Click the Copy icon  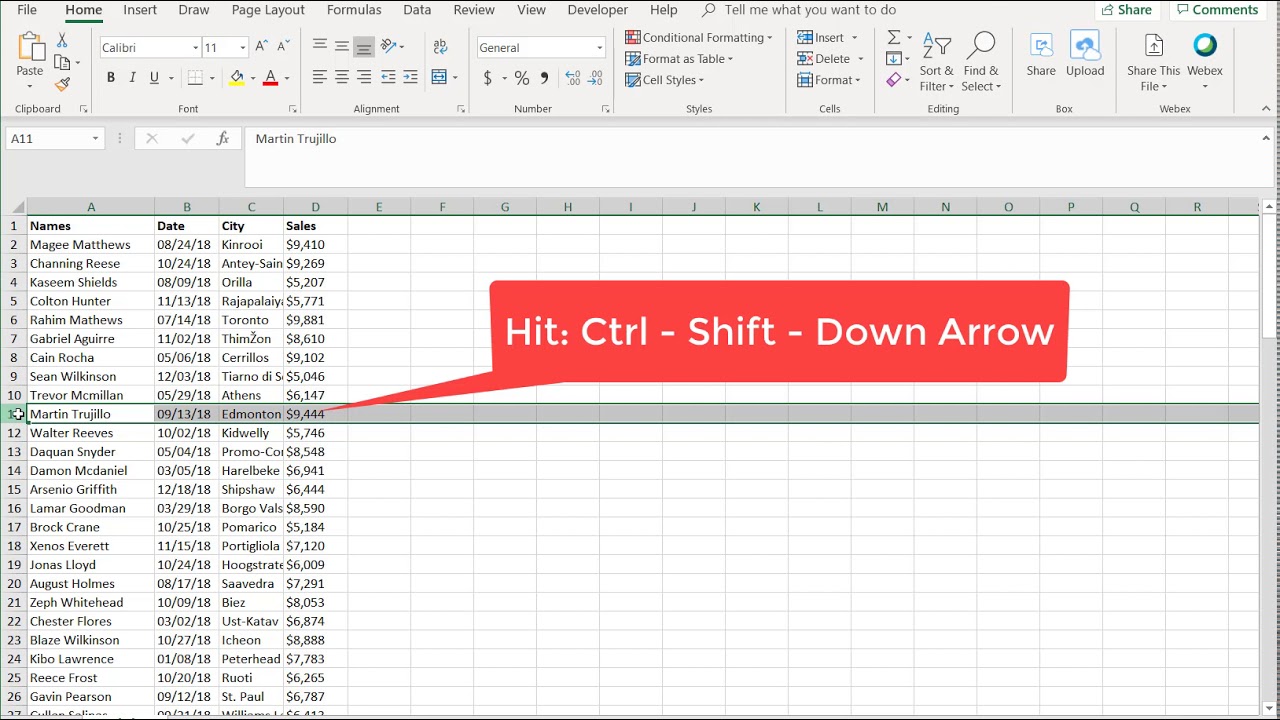click(62, 62)
